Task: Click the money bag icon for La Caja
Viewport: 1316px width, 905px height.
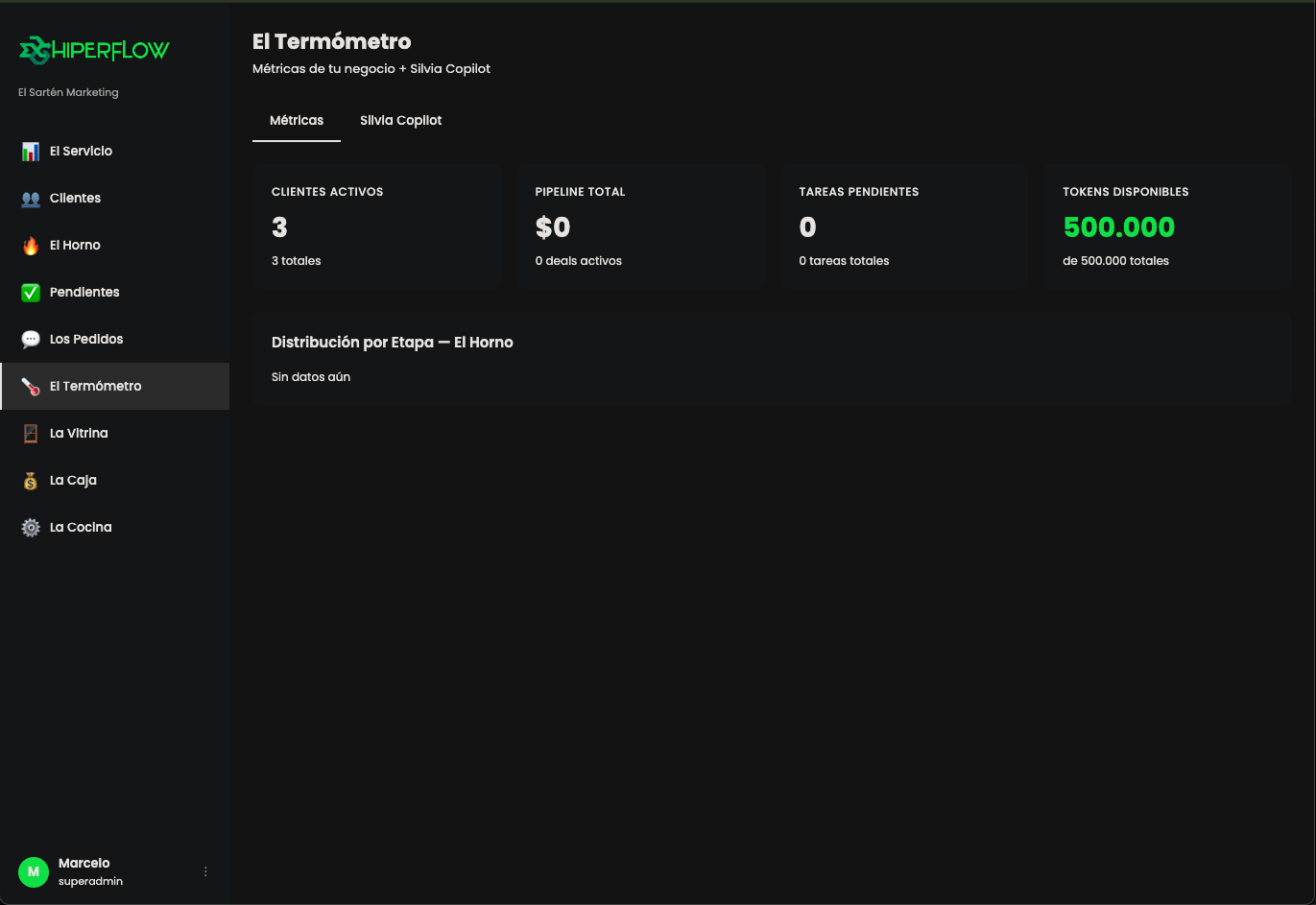Action: click(x=31, y=481)
